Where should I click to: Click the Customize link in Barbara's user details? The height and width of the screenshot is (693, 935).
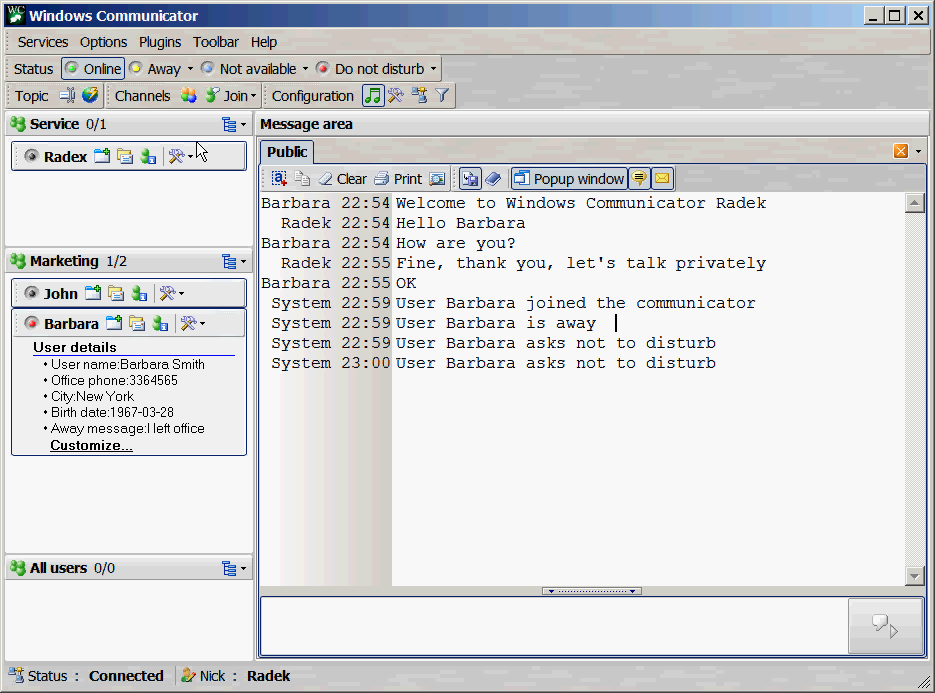click(x=90, y=446)
